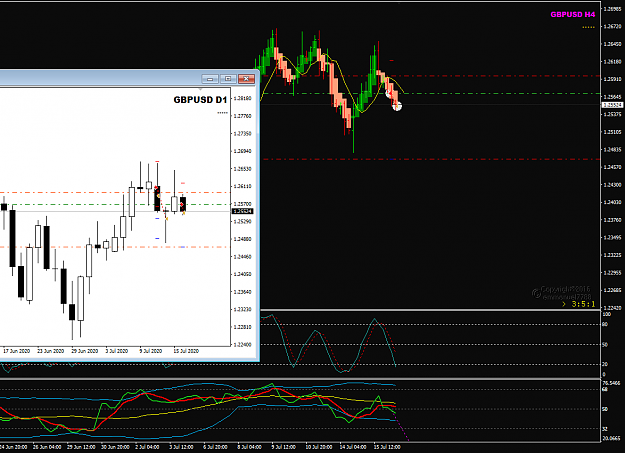The image size is (625, 453).
Task: Click price level 1.26530 on D1 scale
Action: tap(242, 168)
